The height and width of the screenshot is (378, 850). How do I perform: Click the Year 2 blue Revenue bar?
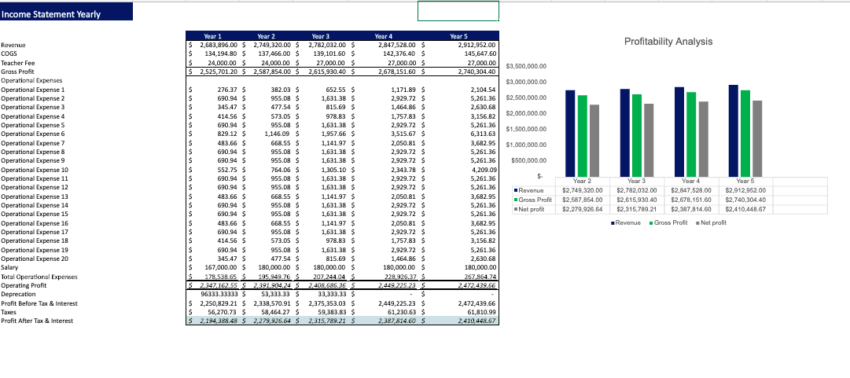click(x=570, y=133)
